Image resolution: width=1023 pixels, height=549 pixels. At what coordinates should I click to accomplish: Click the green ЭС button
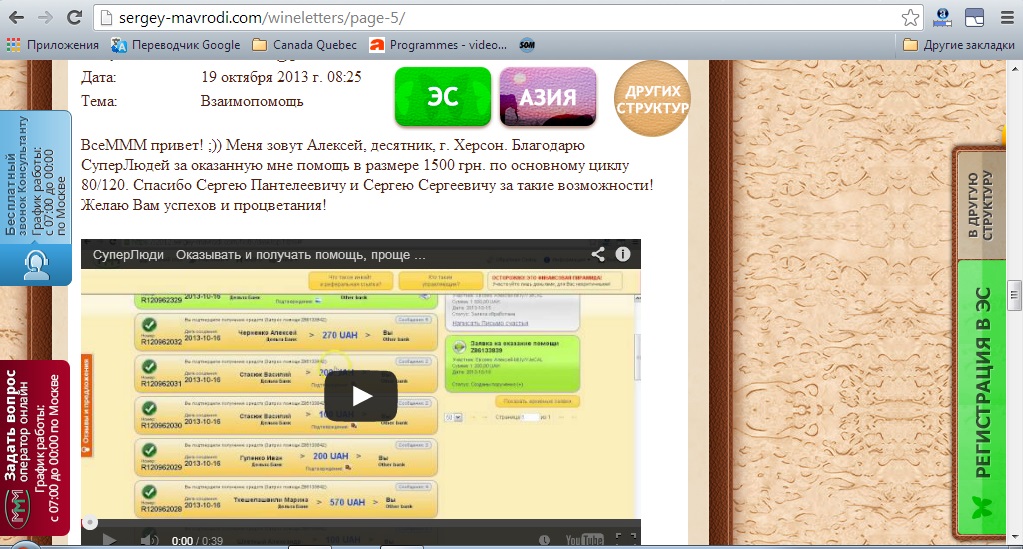click(443, 97)
